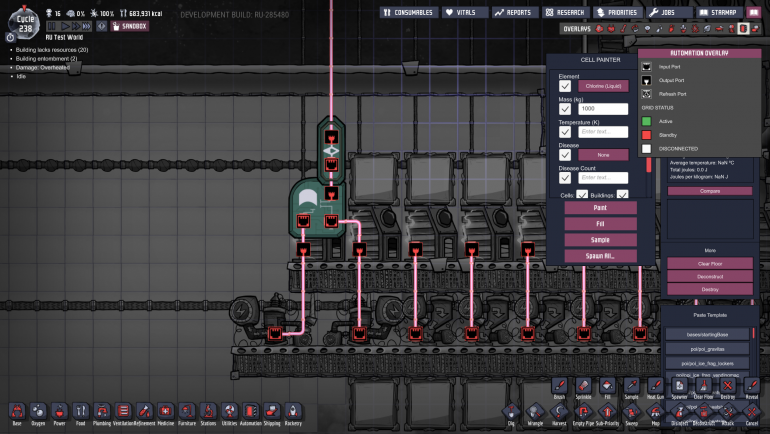Toggle the Cells checkbox
Viewport: 770px width, 434px height.
pyautogui.click(x=582, y=195)
